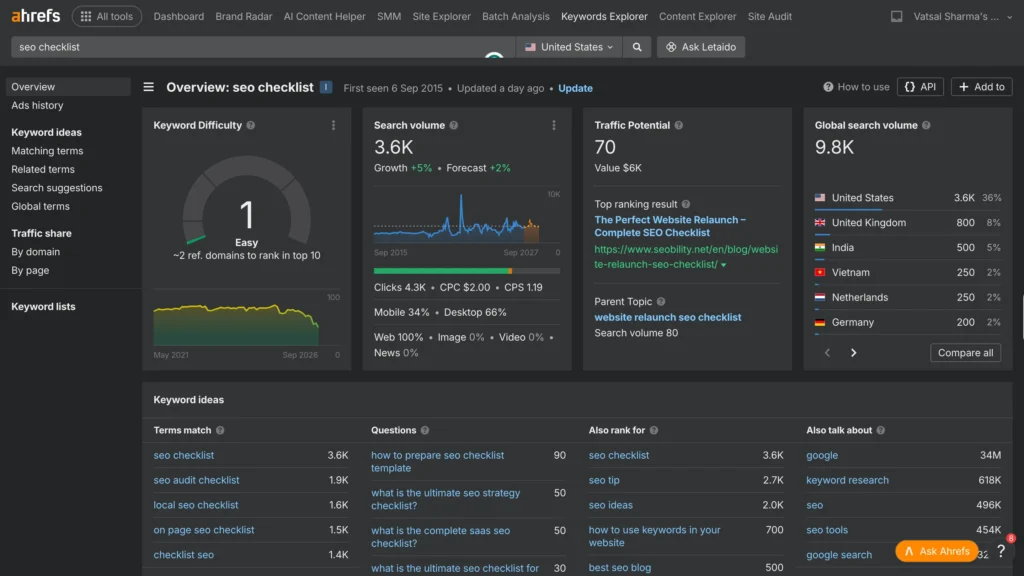This screenshot has width=1024, height=576.
Task: Open Site Explorer tab
Action: pos(441,16)
